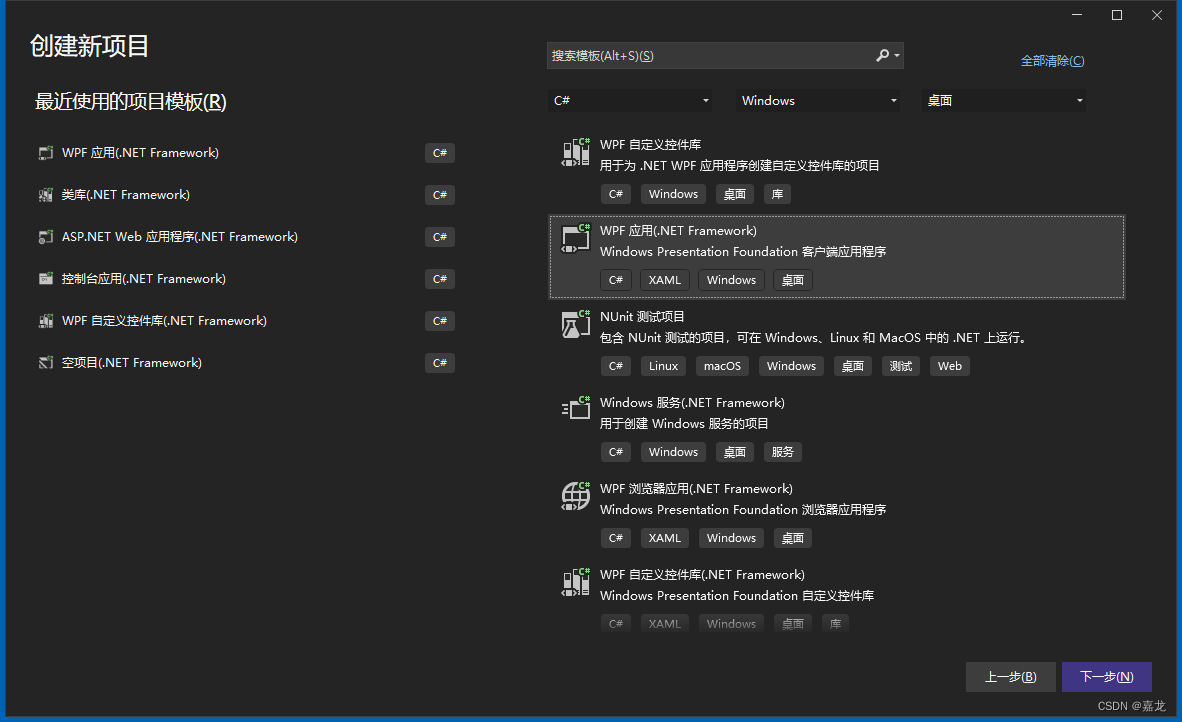The width and height of the screenshot is (1182, 722).
Task: Click the recent WPF 自定义控件库(.NET Framework) icon
Action: pyautogui.click(x=46, y=321)
